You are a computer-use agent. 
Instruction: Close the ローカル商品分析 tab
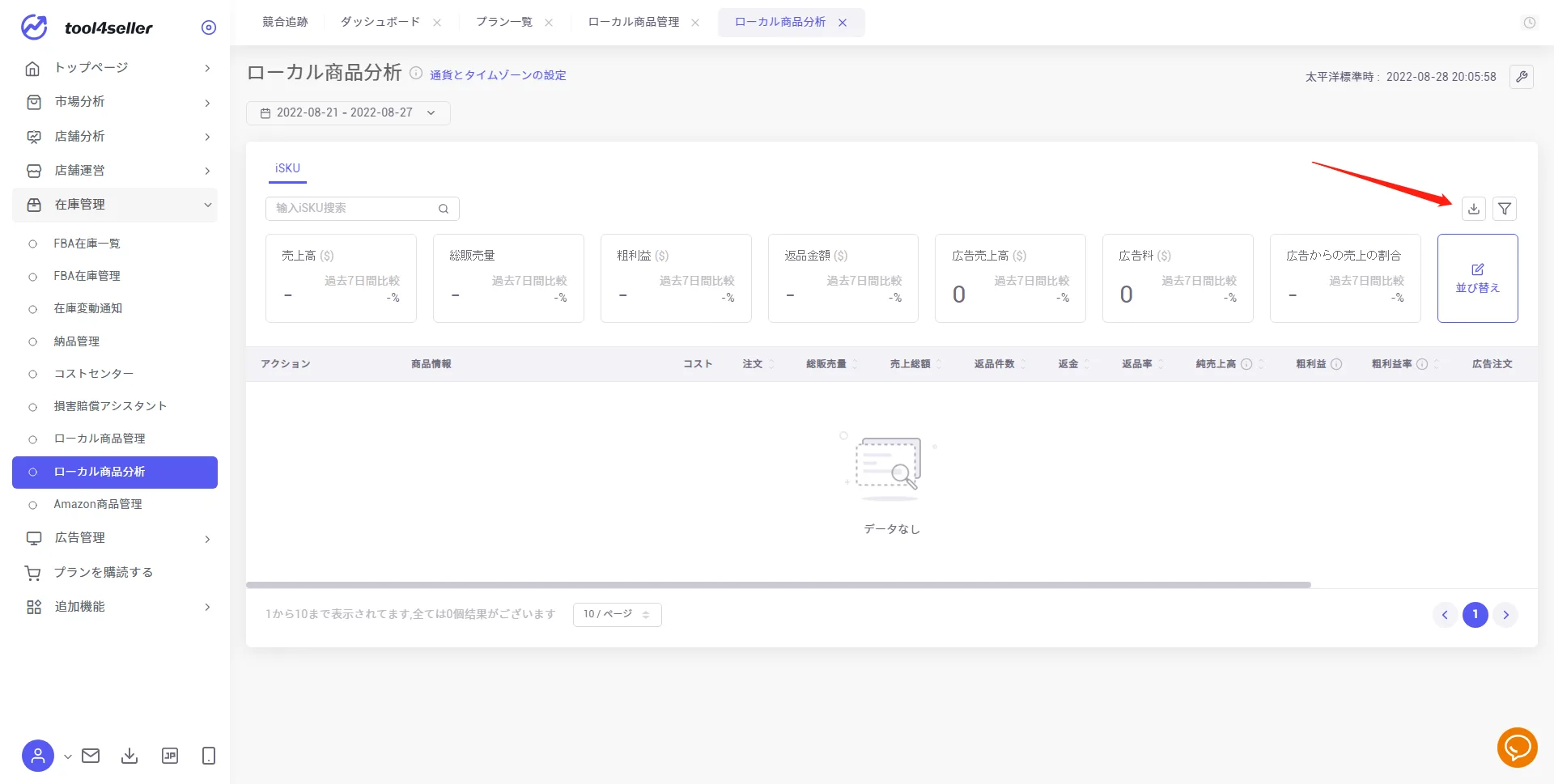coord(843,23)
